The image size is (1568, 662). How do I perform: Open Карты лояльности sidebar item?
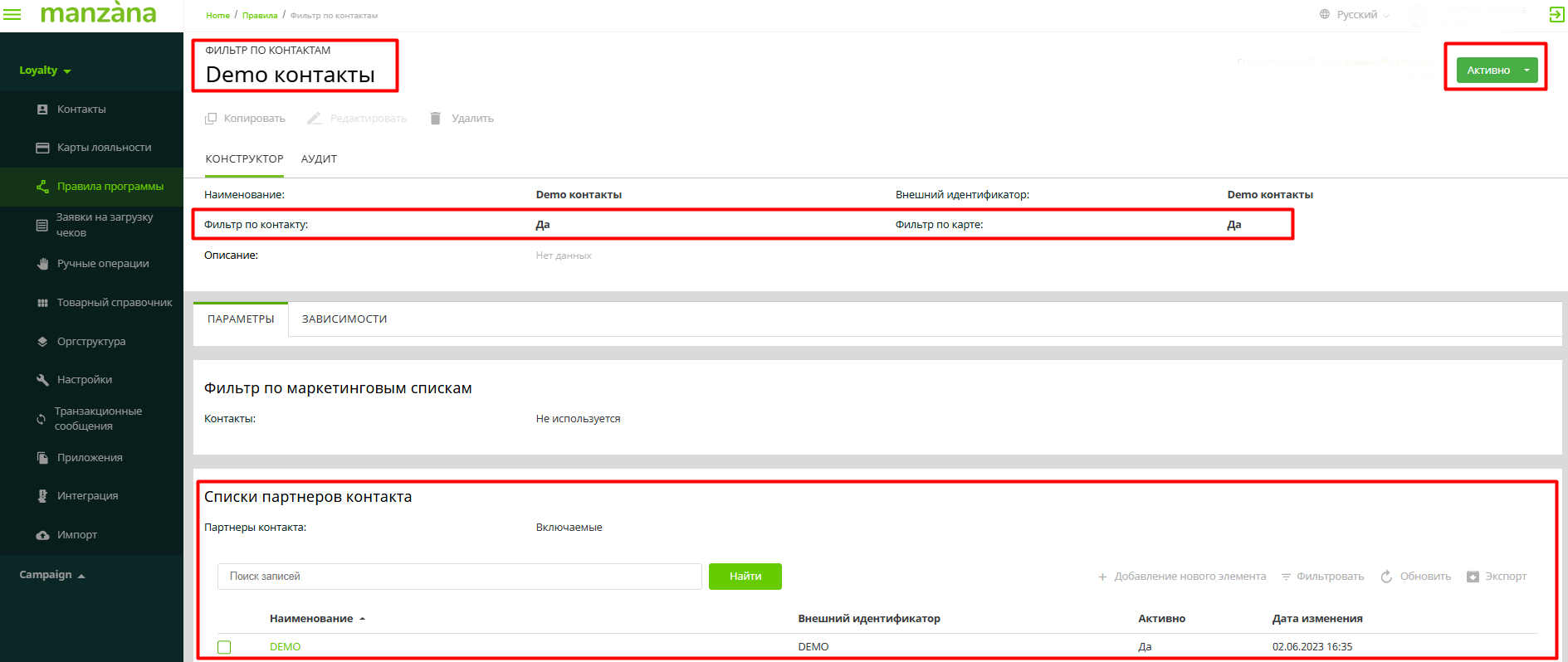tap(104, 148)
